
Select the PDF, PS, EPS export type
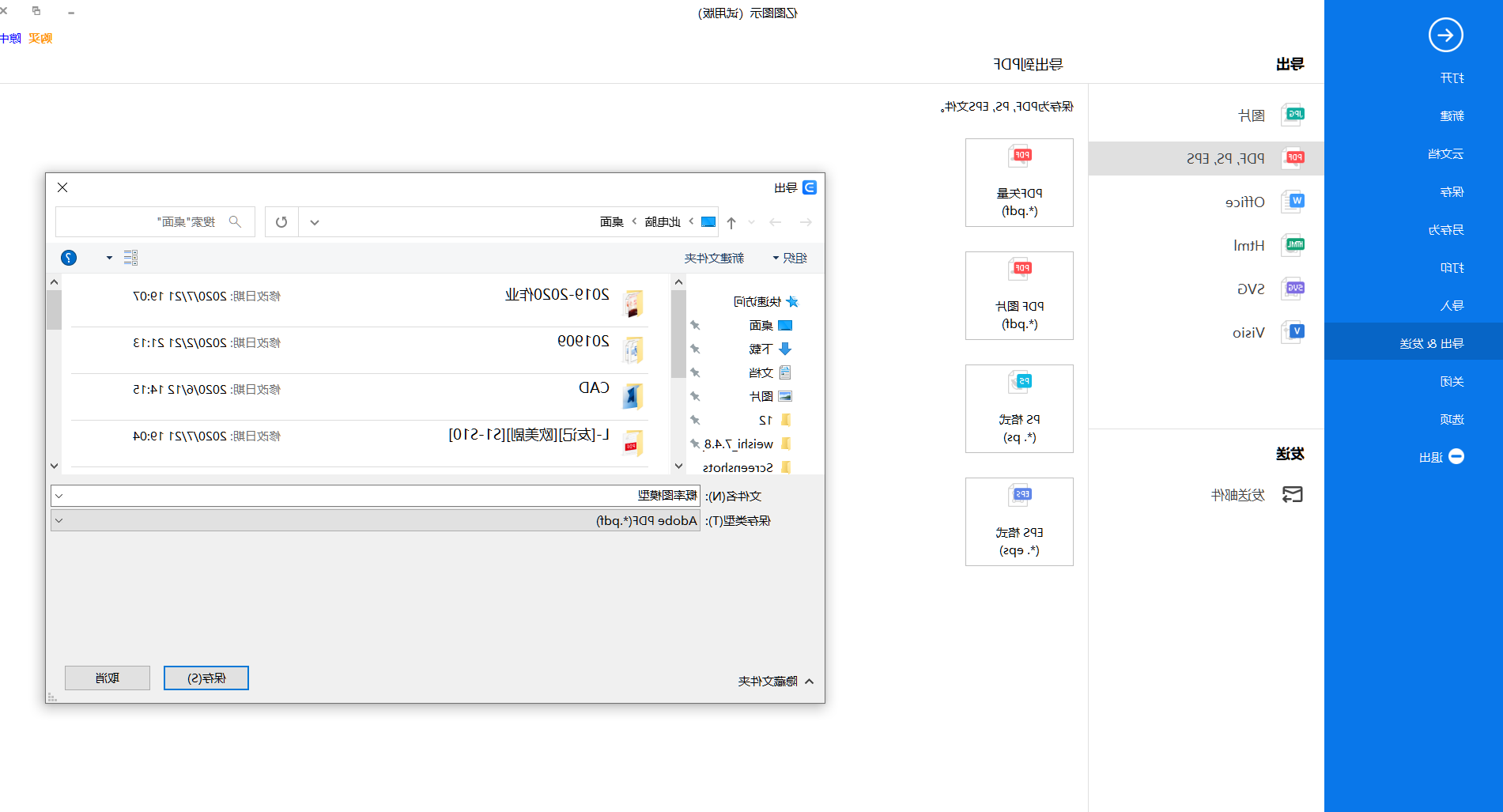[1206, 158]
